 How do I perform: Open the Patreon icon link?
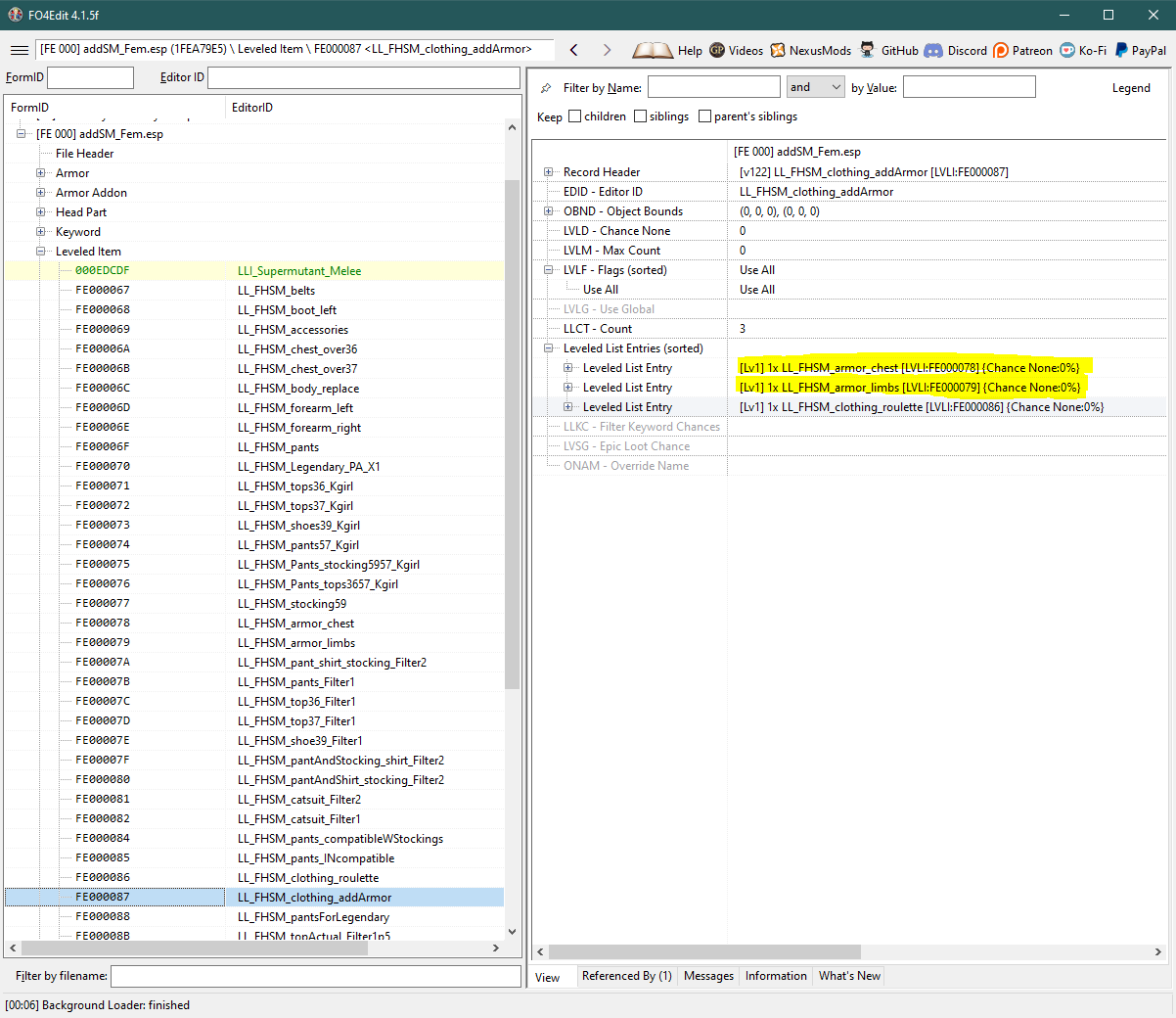(1000, 50)
